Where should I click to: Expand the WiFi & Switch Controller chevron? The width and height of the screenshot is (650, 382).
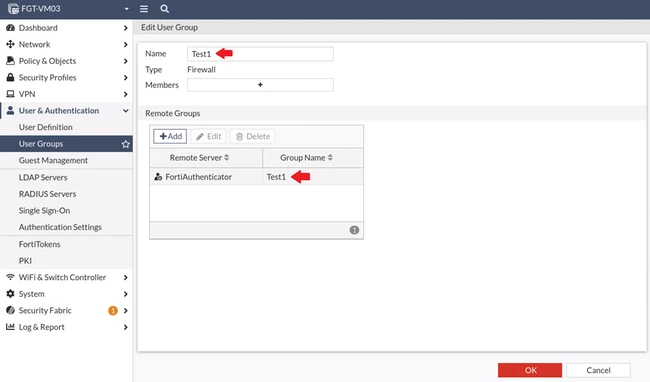126,277
